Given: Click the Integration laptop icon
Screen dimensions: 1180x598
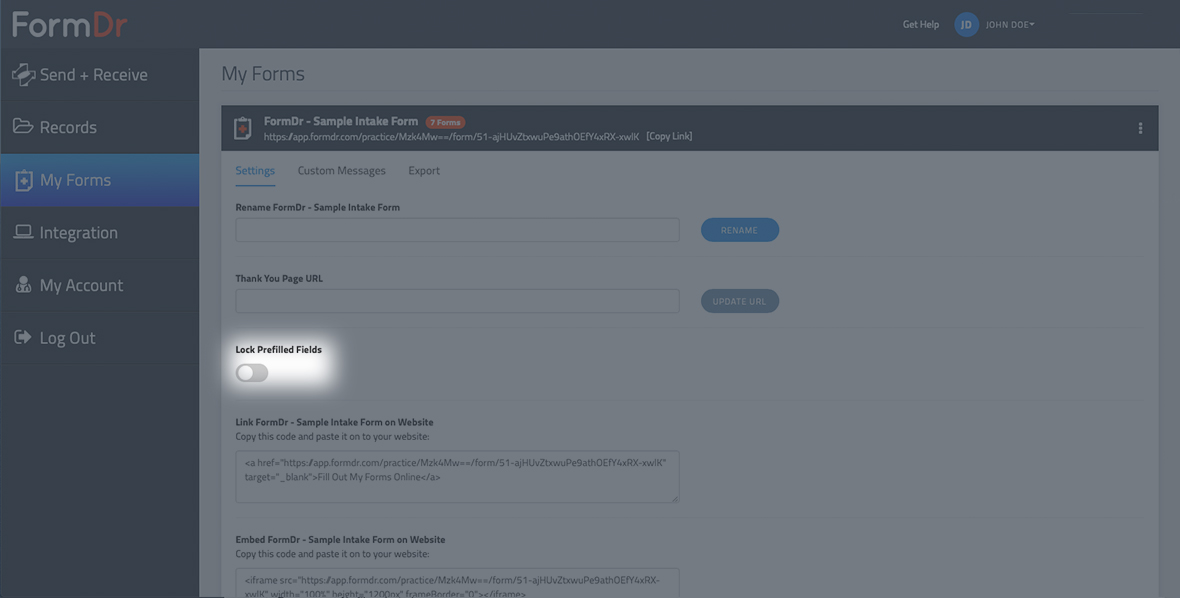Looking at the screenshot, I should point(23,232).
